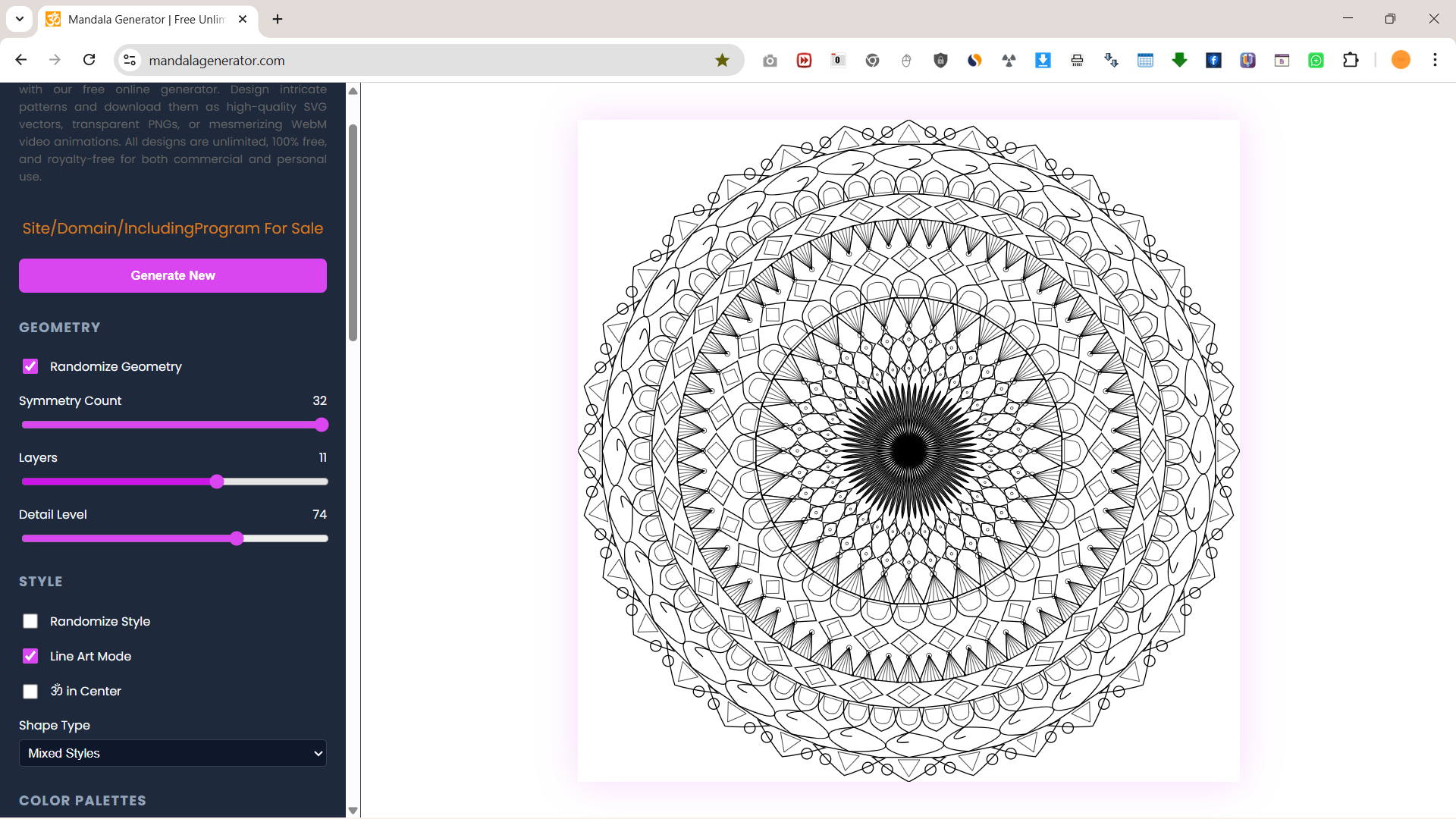The image size is (1456, 819).
Task: Reload the page with refresh icon
Action: (89, 60)
